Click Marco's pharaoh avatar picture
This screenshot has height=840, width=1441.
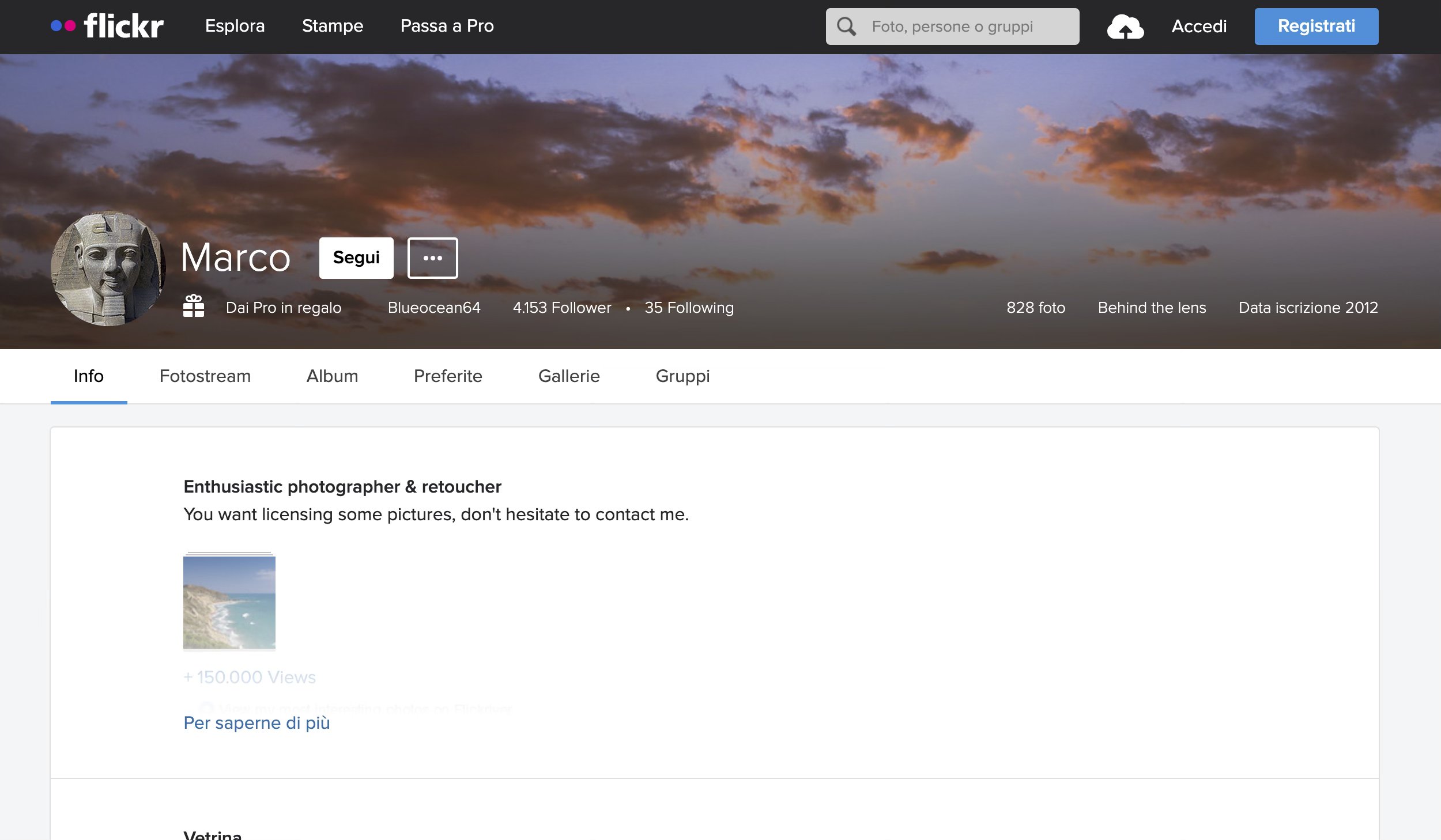[x=108, y=268]
